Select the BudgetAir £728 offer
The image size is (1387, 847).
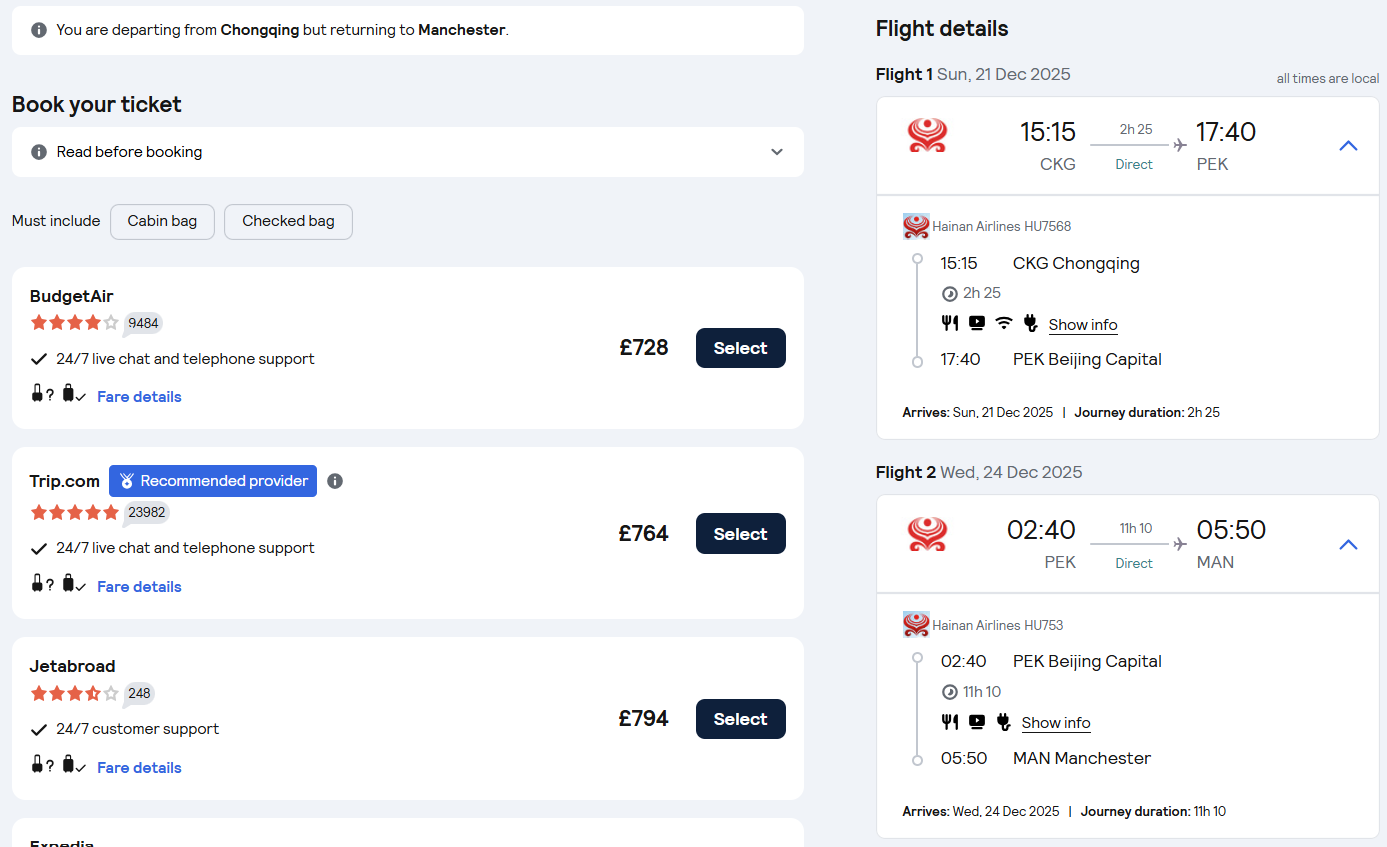[x=740, y=348]
